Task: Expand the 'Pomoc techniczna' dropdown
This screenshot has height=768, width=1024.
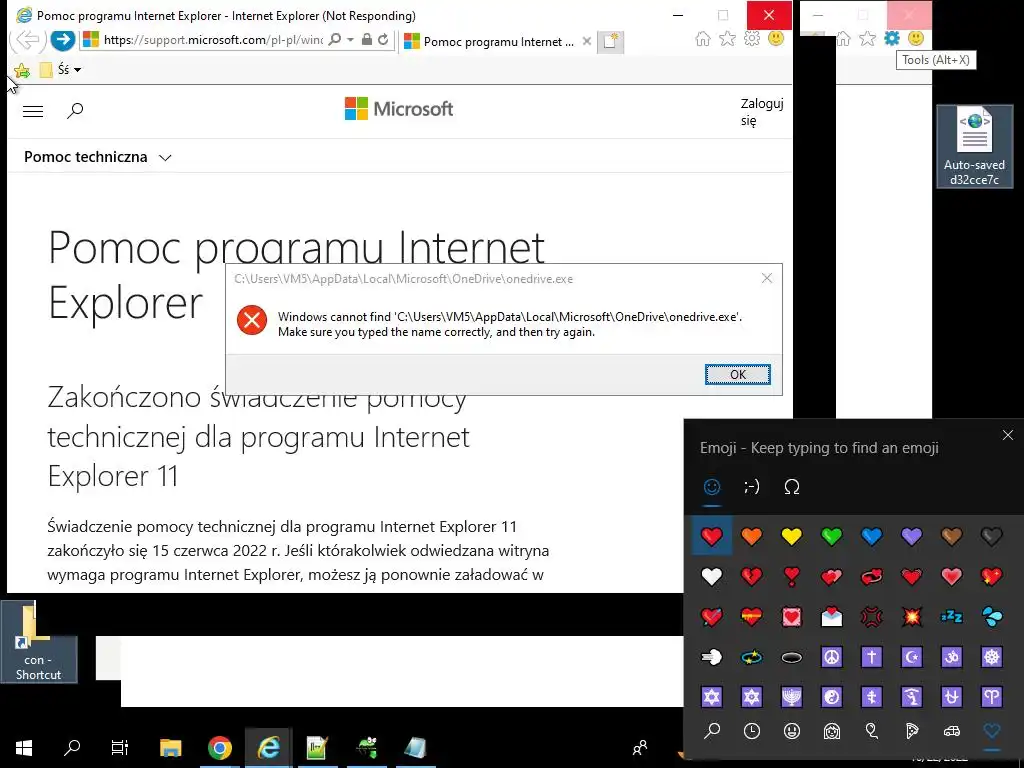Action: tap(98, 157)
